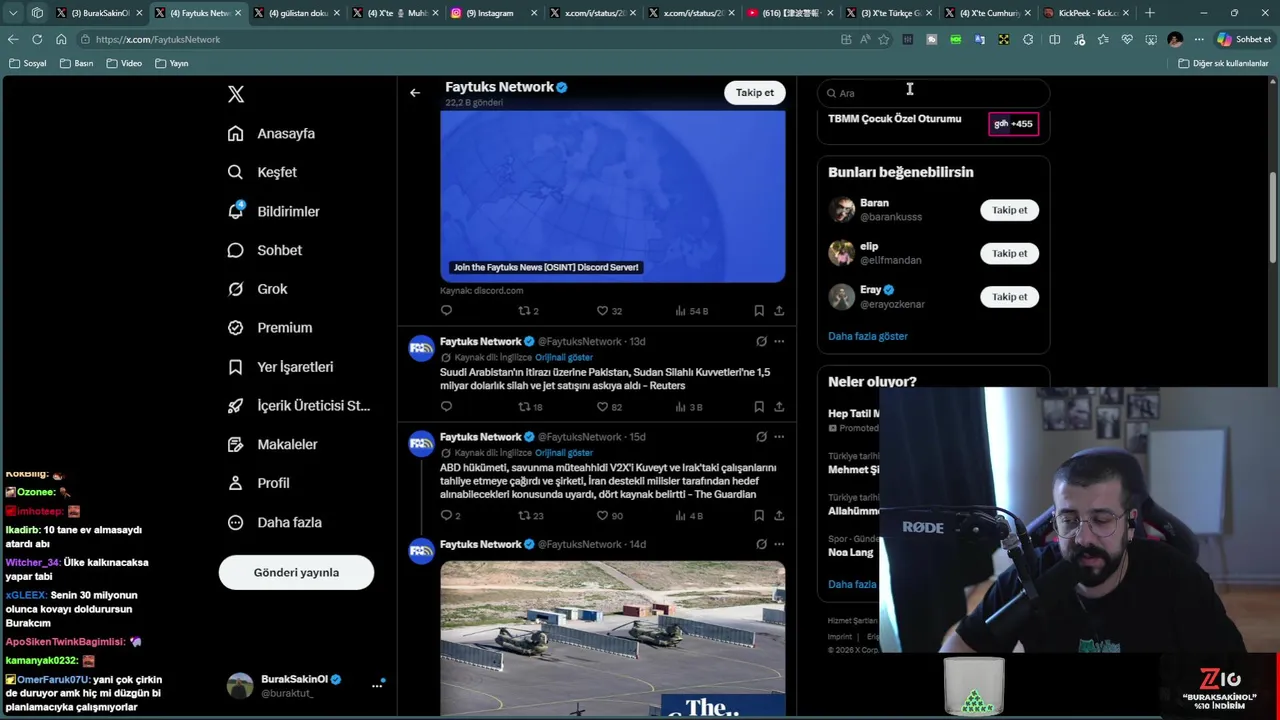Open Bildirimler notifications
The height and width of the screenshot is (720, 1280).
click(273, 211)
